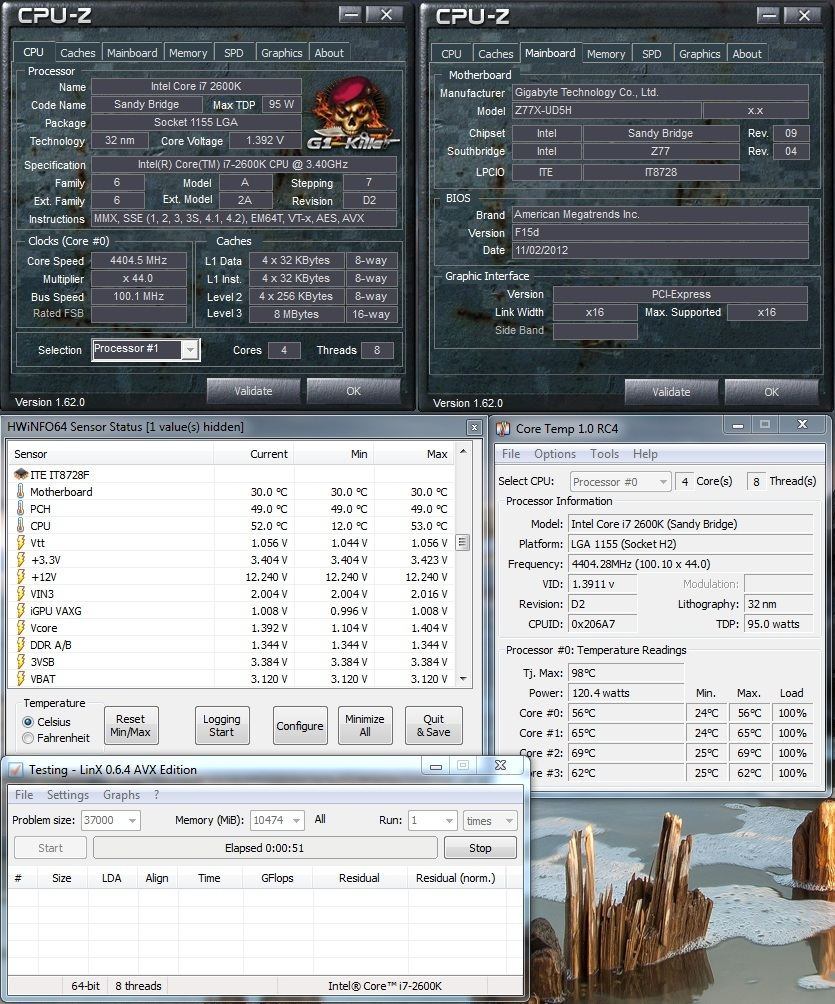
Task: Open About tab in left CPU-Z window
Action: 328,53
